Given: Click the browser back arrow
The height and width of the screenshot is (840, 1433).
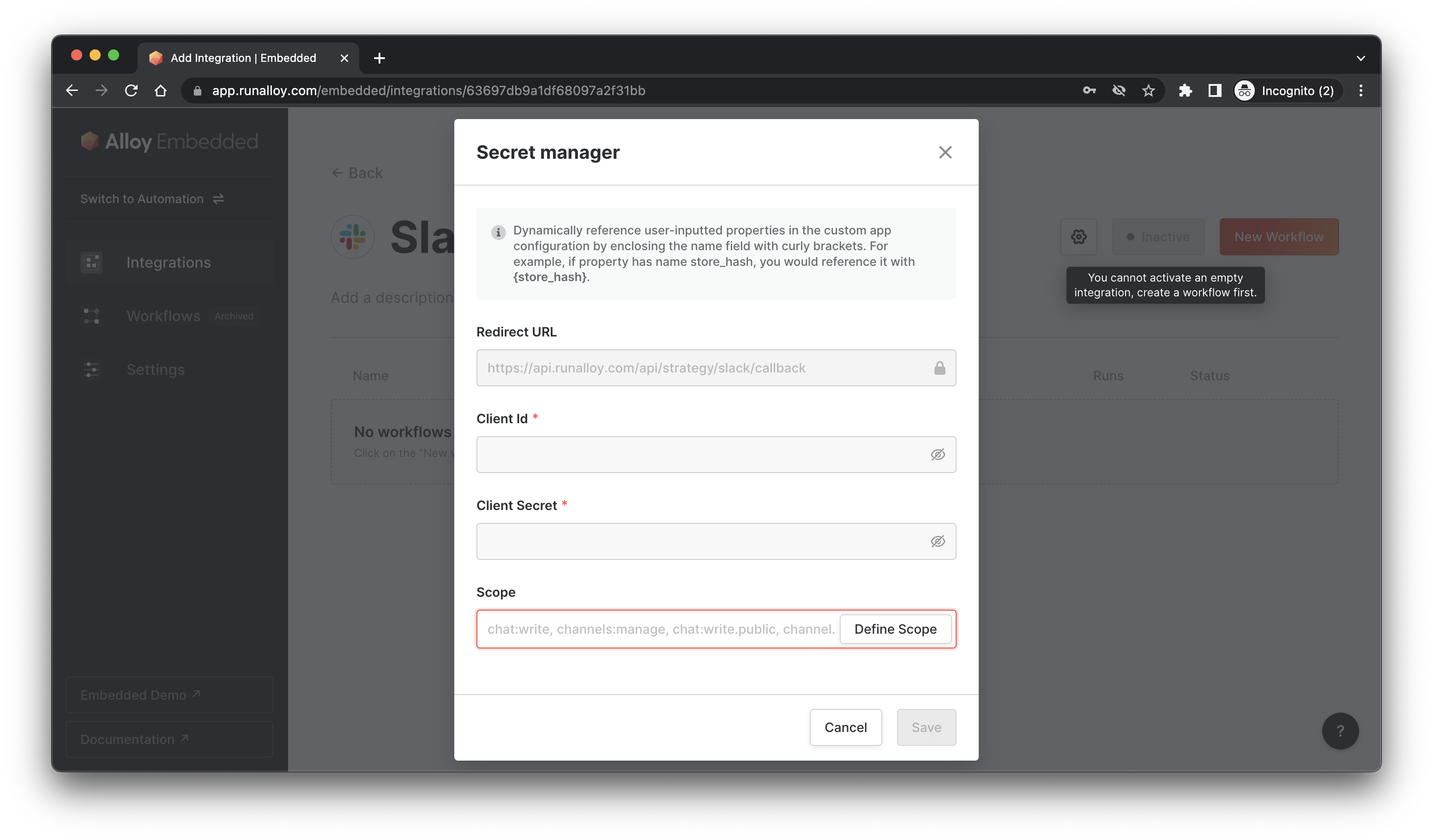Looking at the screenshot, I should (72, 91).
